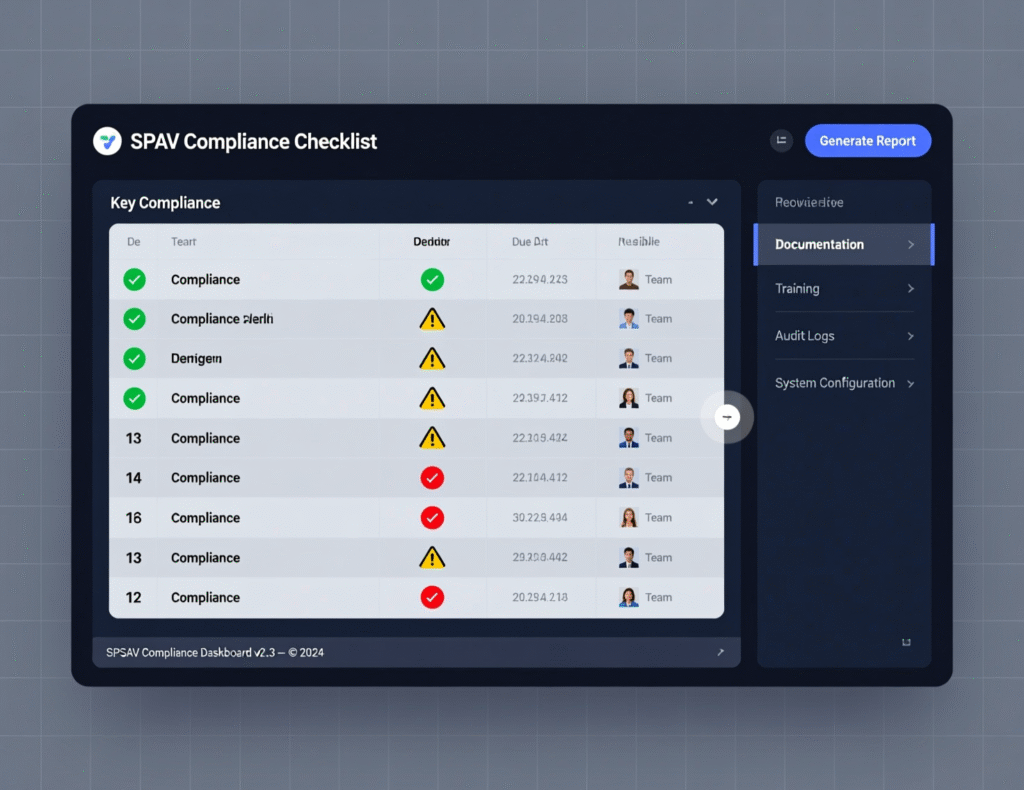The height and width of the screenshot is (790, 1024).
Task: Toggle the green status check on the Denigem row
Action: pyautogui.click(x=134, y=358)
